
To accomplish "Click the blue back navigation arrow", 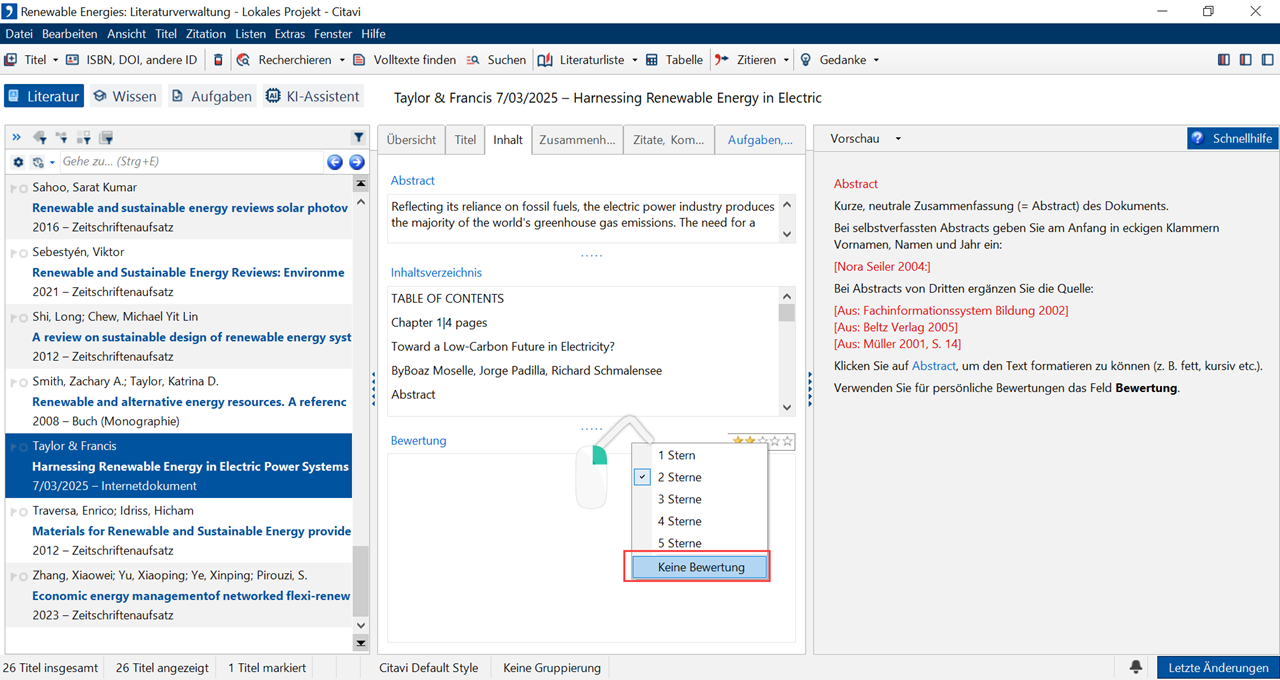I will pos(335,162).
